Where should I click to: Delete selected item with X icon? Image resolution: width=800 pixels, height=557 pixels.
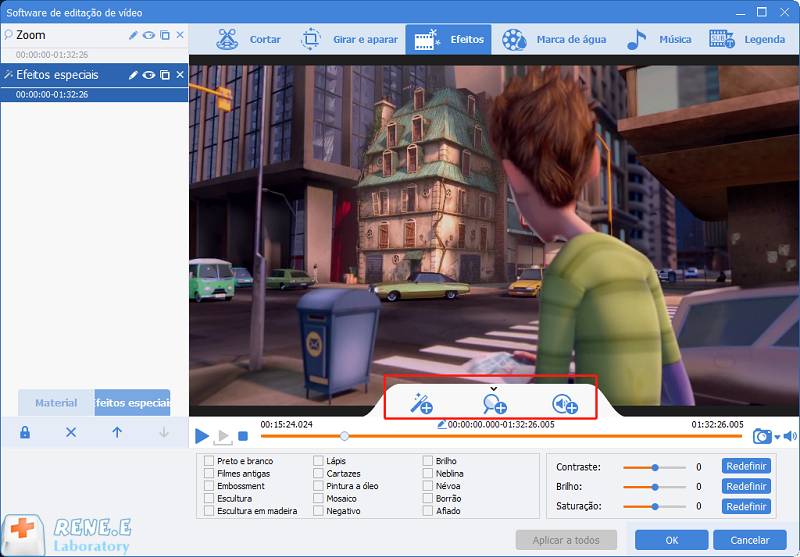coord(71,433)
